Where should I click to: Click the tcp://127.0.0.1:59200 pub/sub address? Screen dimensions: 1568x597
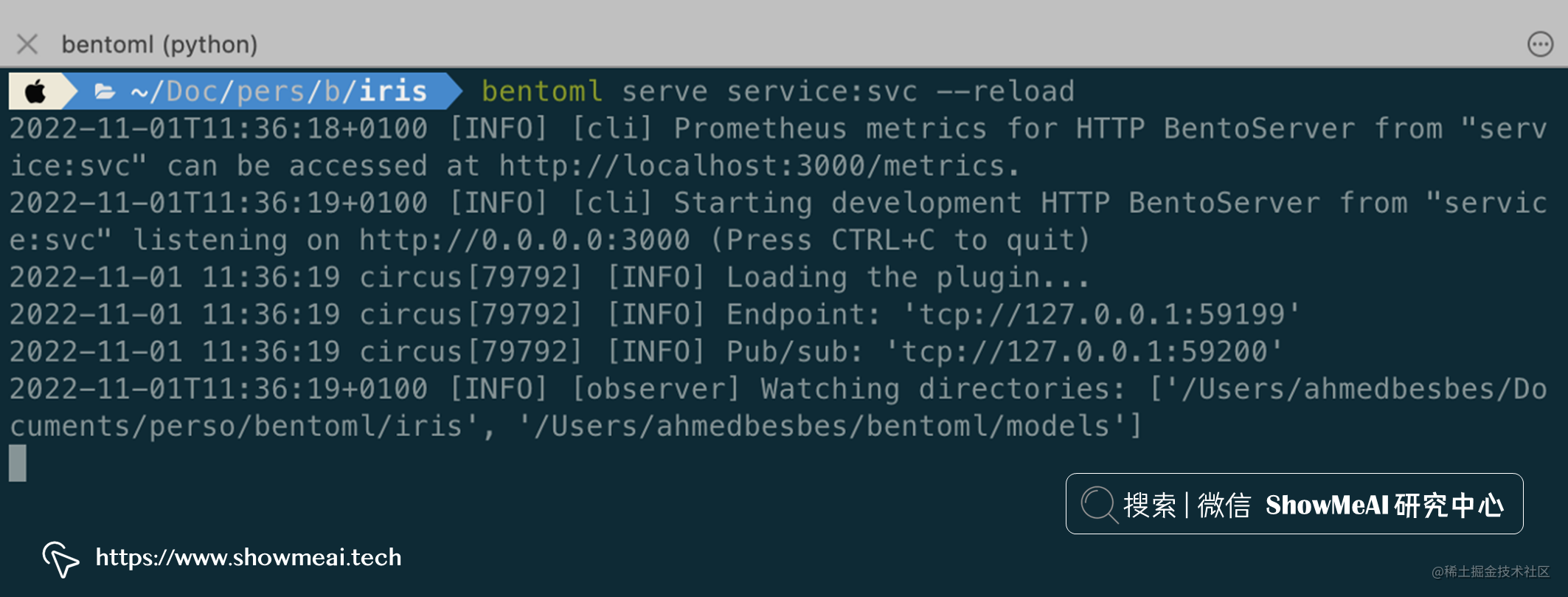click(x=1085, y=352)
